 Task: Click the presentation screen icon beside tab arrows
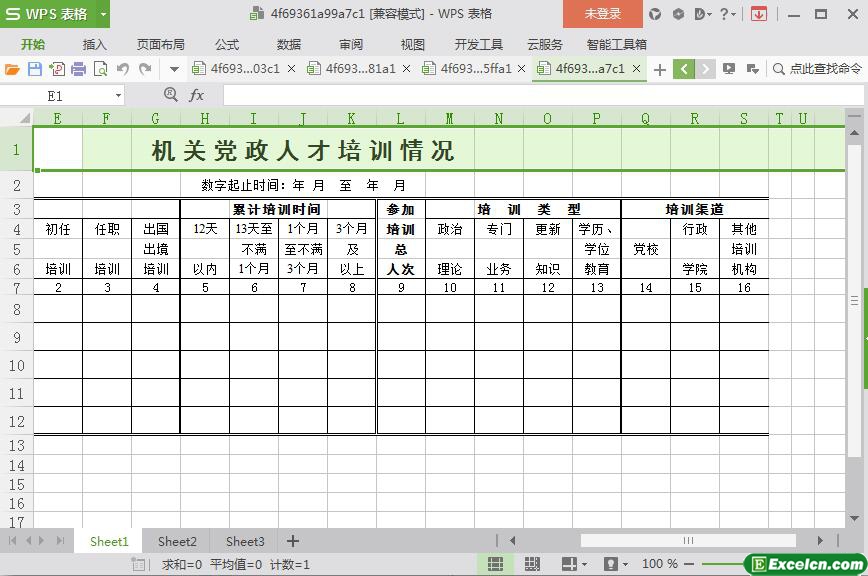coord(729,69)
